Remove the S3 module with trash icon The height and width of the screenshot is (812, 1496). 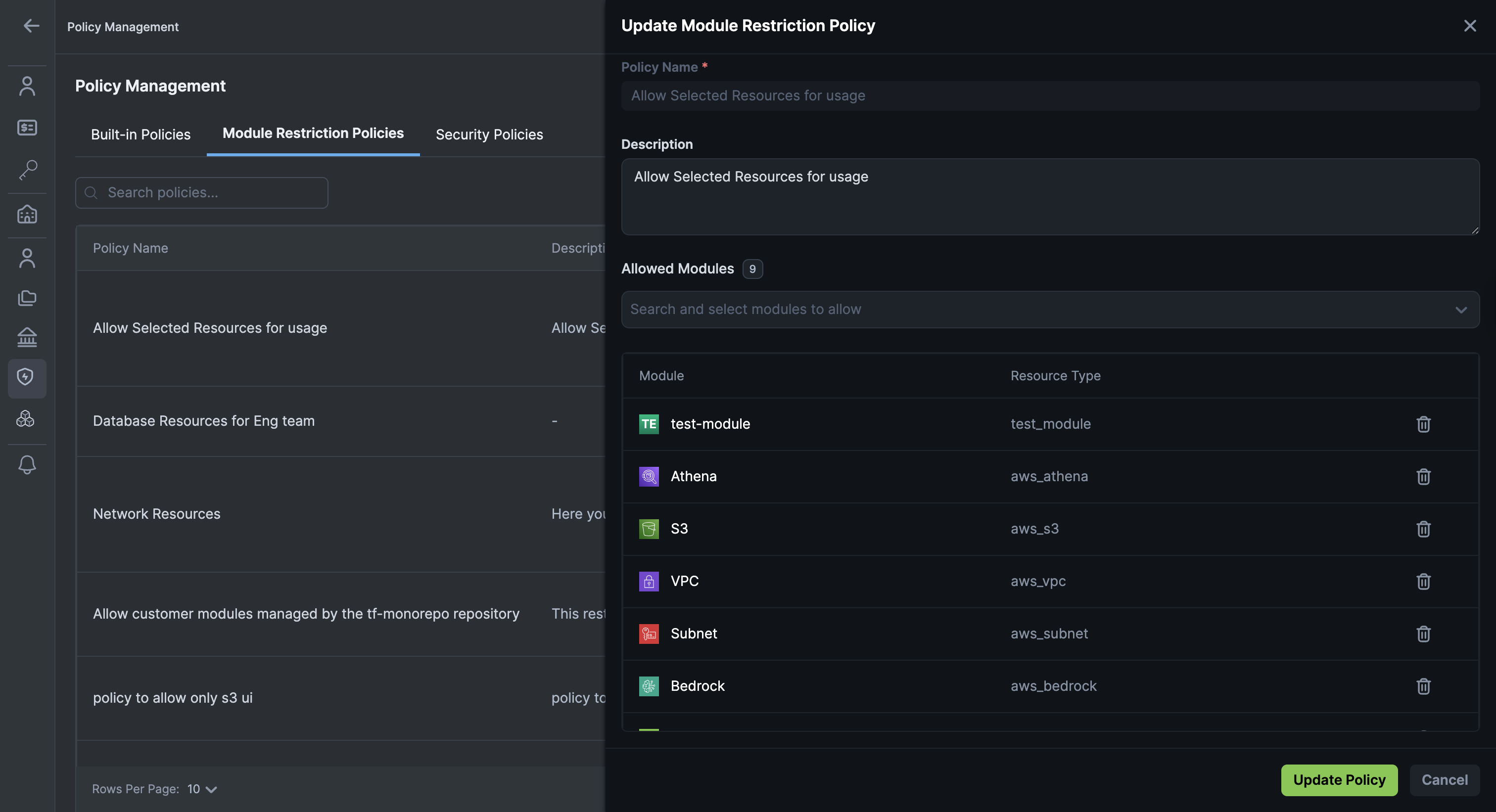[x=1423, y=529]
